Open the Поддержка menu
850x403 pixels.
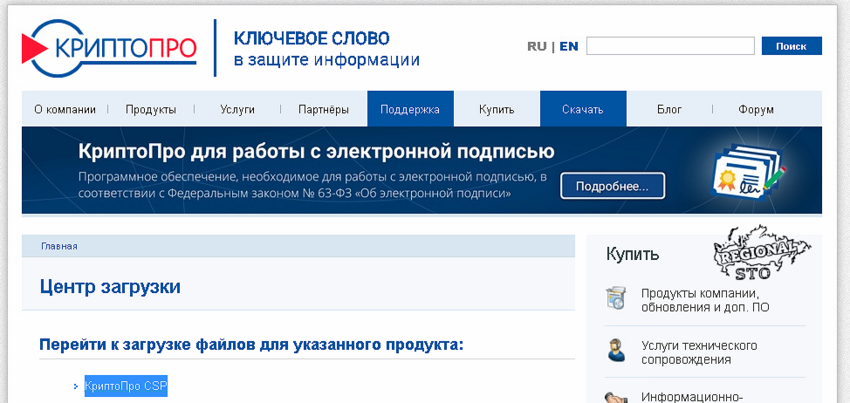coord(410,109)
